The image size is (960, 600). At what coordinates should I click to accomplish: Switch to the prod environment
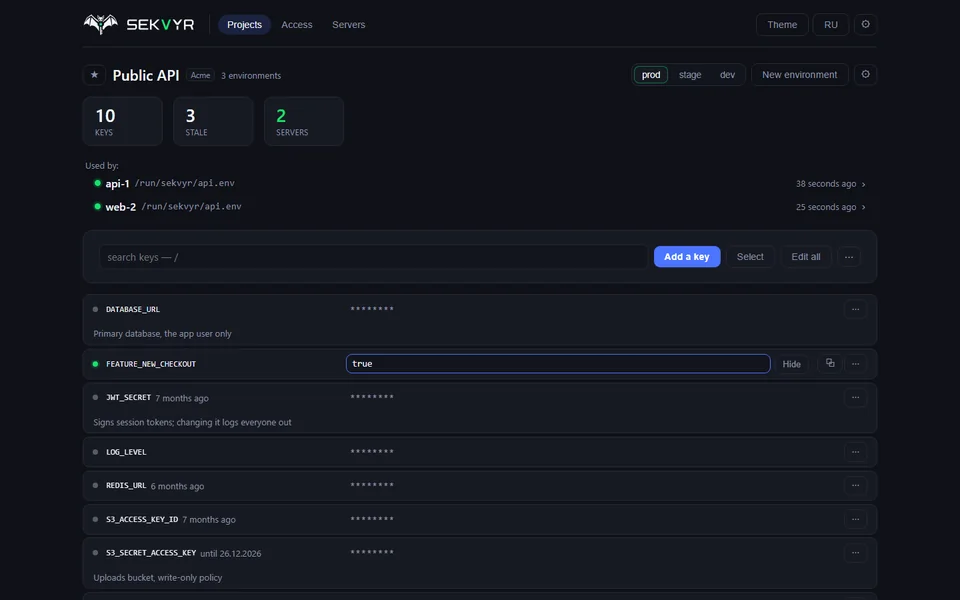pyautogui.click(x=651, y=75)
